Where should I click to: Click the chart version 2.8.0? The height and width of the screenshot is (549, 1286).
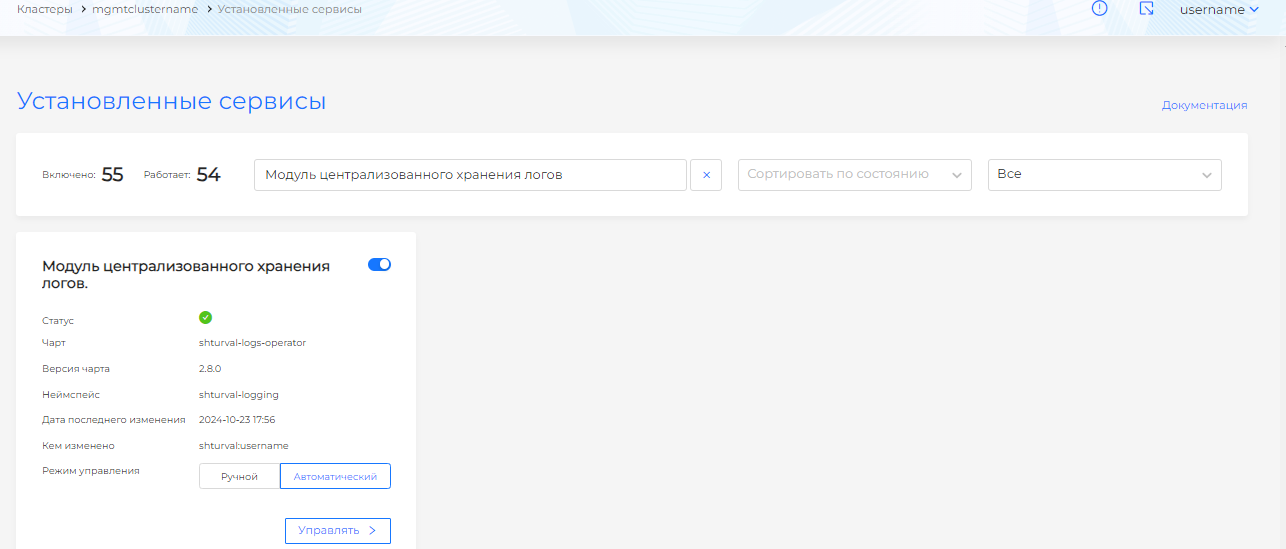(x=210, y=369)
